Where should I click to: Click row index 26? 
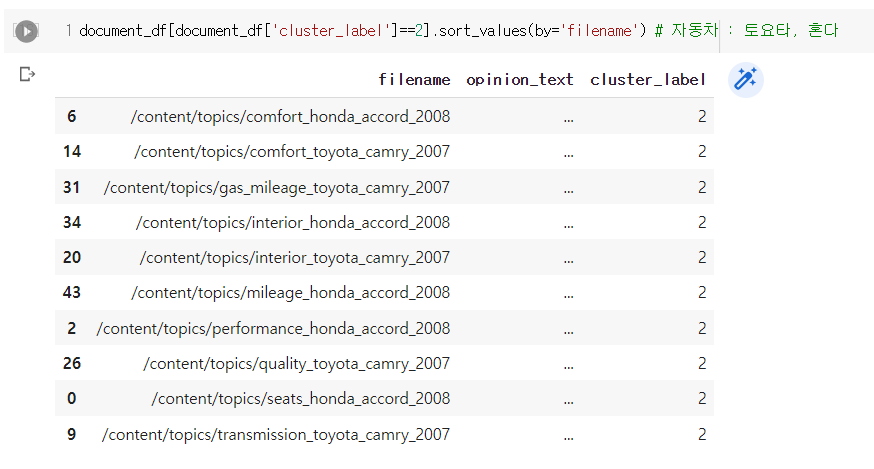72,363
